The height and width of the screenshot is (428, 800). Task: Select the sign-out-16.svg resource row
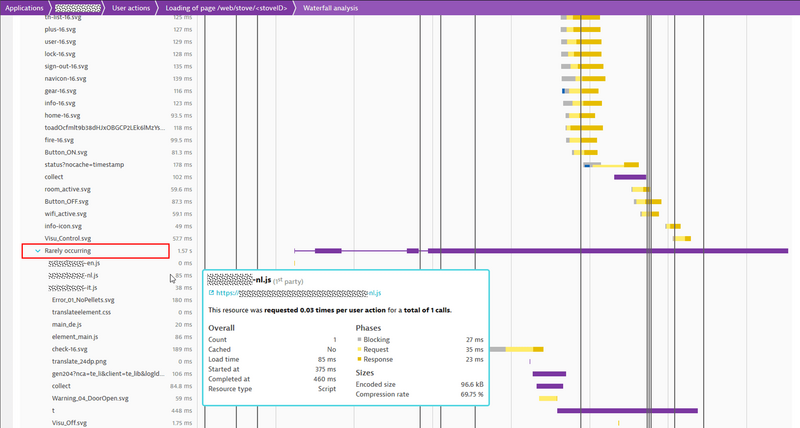pos(66,66)
